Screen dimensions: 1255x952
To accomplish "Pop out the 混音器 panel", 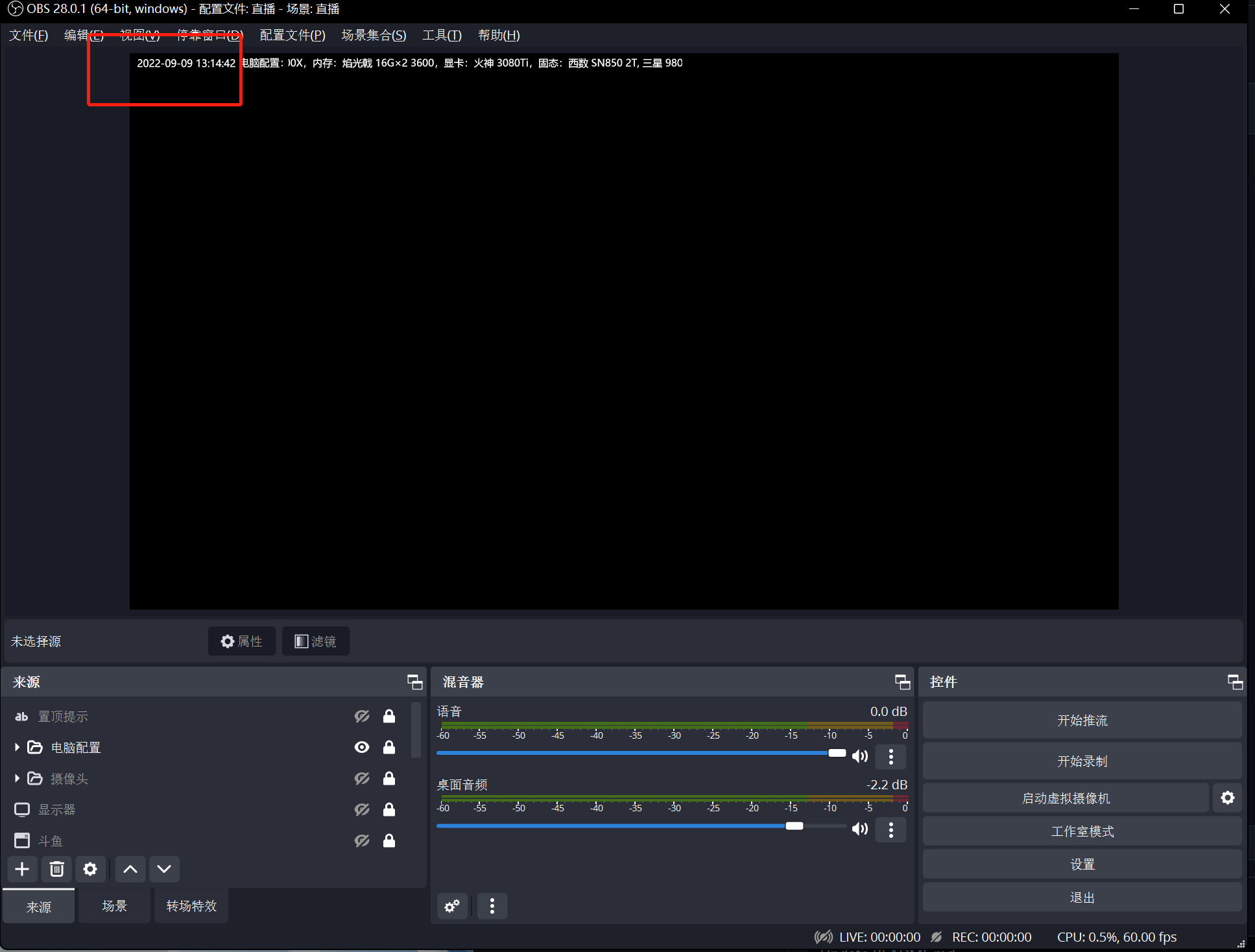I will [x=902, y=682].
